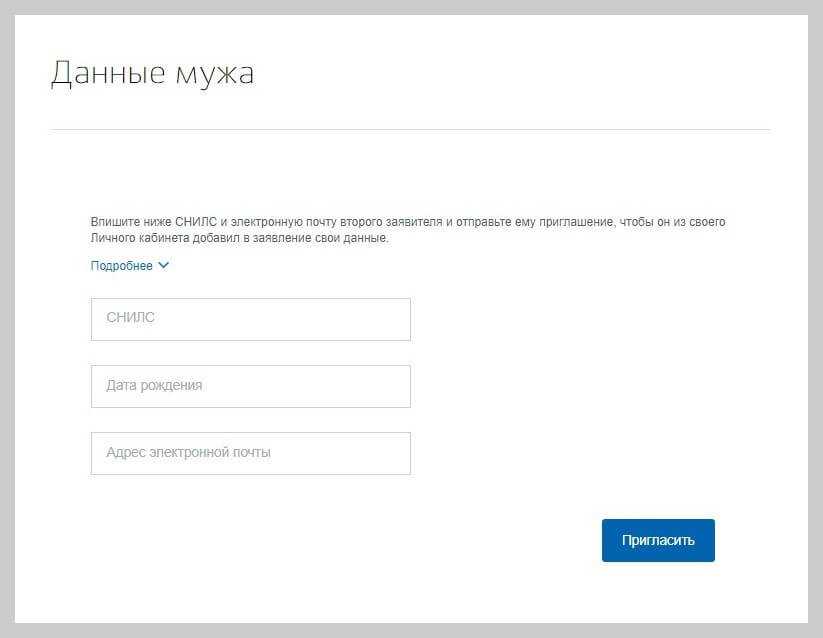Click the Адрес электронной почты placeholder text

188,452
